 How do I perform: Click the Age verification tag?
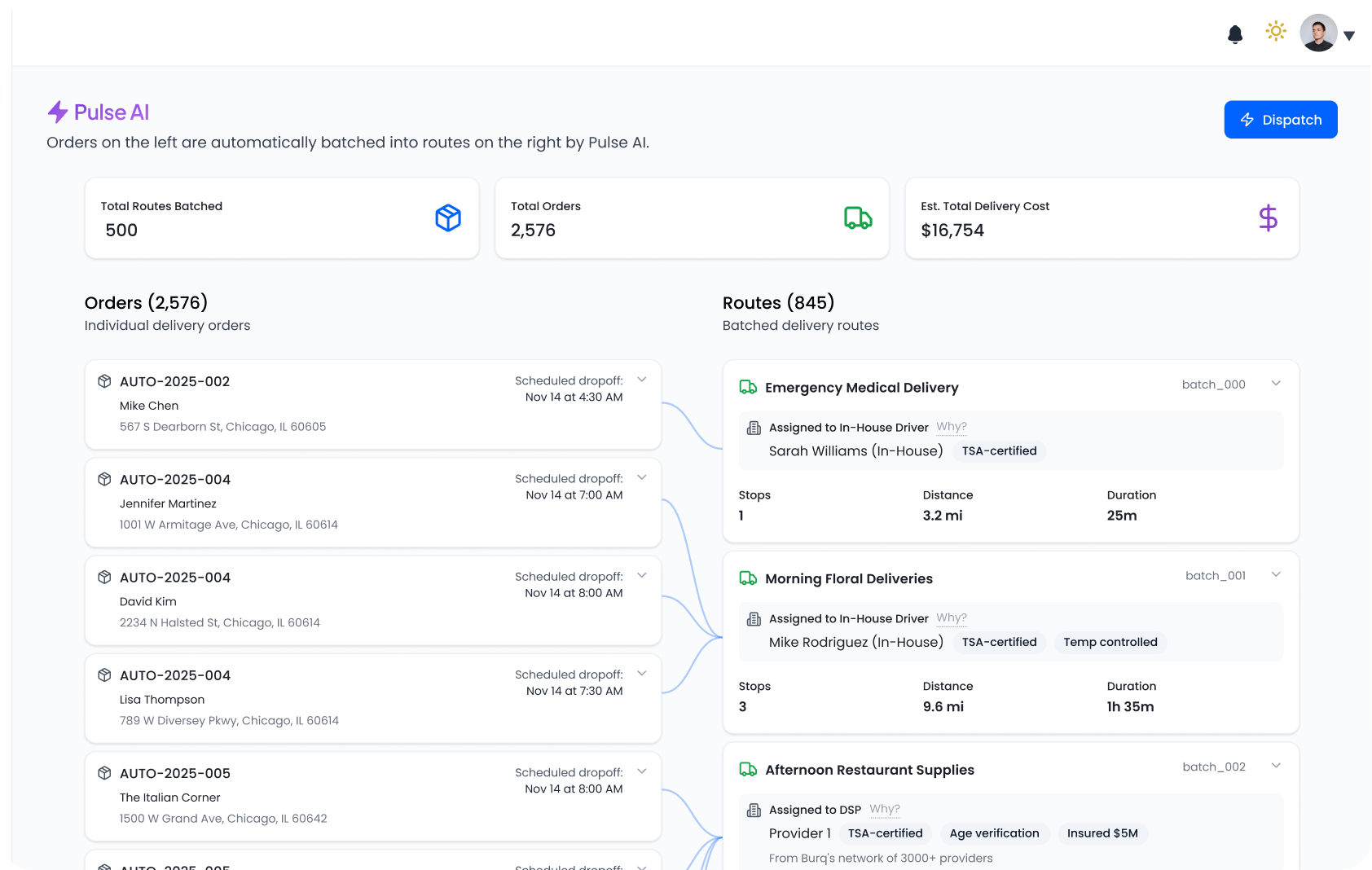[994, 833]
